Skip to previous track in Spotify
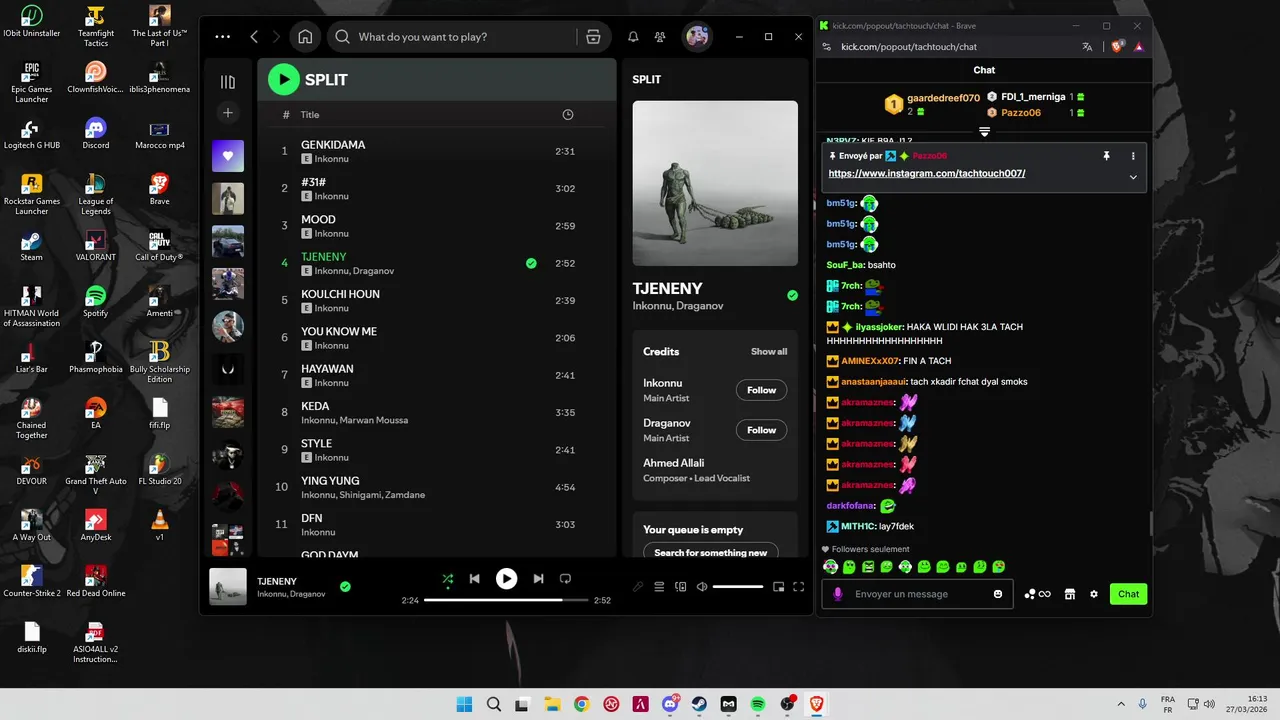The width and height of the screenshot is (1280, 720). [475, 578]
